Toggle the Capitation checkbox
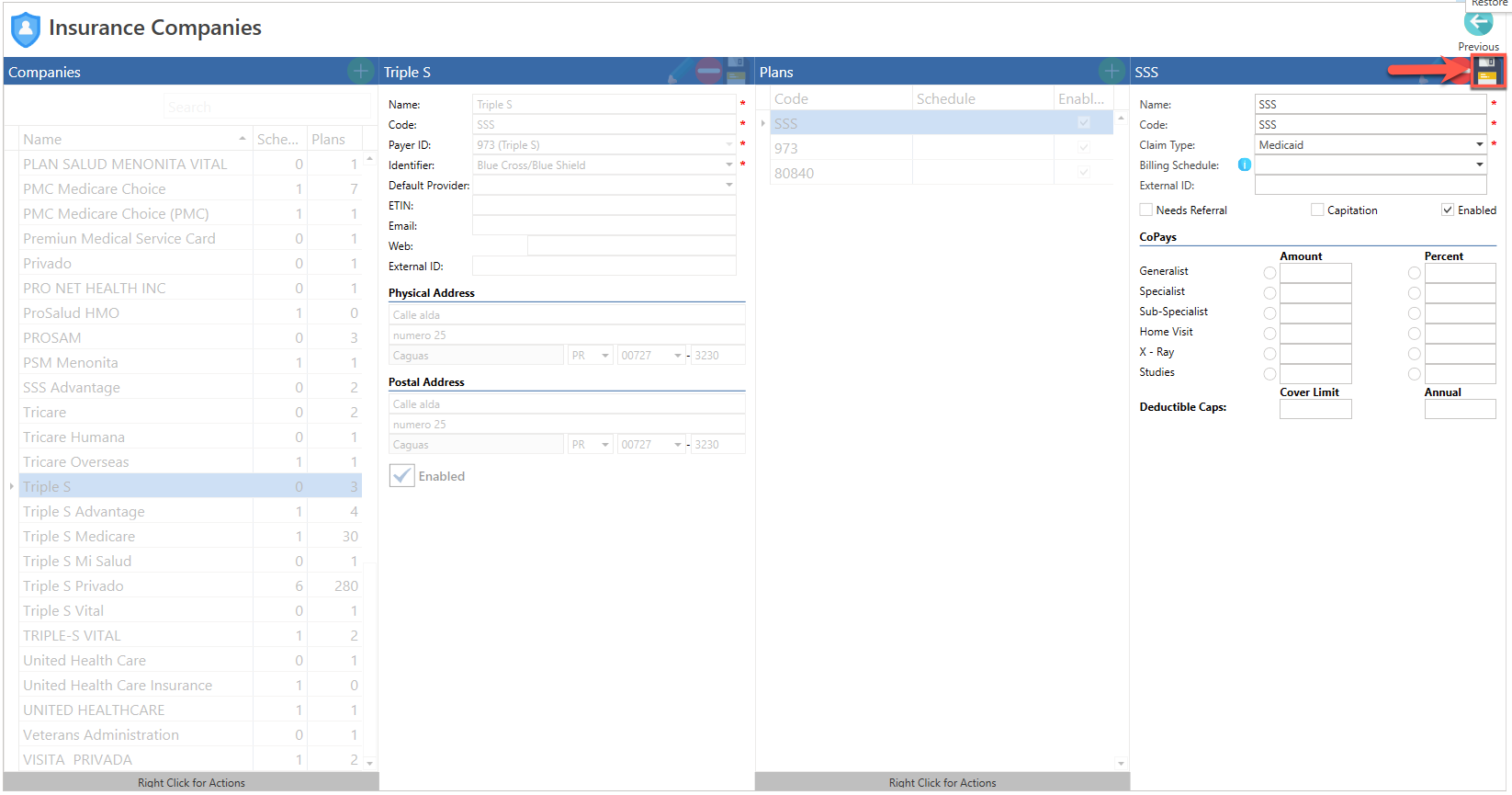This screenshot has width=1512, height=795. (x=1317, y=210)
